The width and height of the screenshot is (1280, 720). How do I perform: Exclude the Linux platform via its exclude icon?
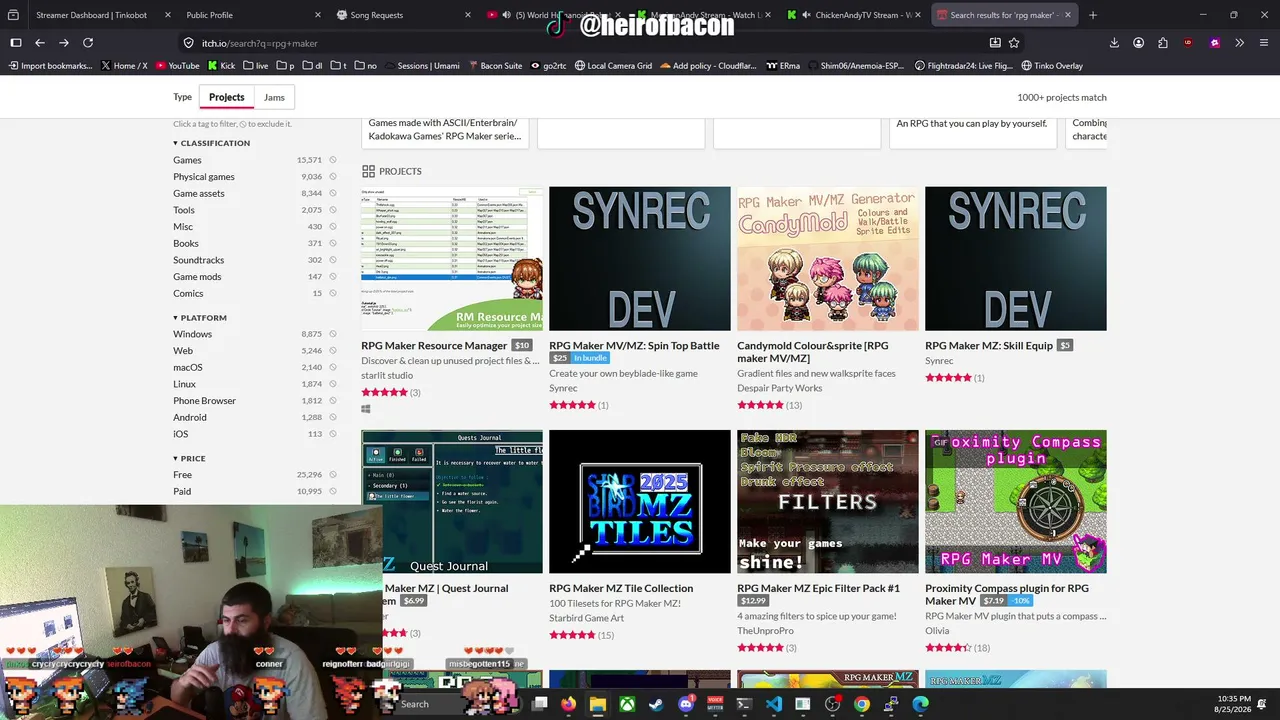click(333, 384)
